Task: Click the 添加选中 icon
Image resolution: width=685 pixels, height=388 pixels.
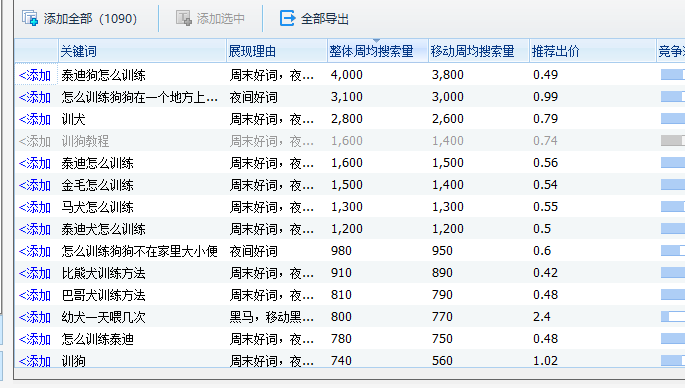Action: coord(183,18)
